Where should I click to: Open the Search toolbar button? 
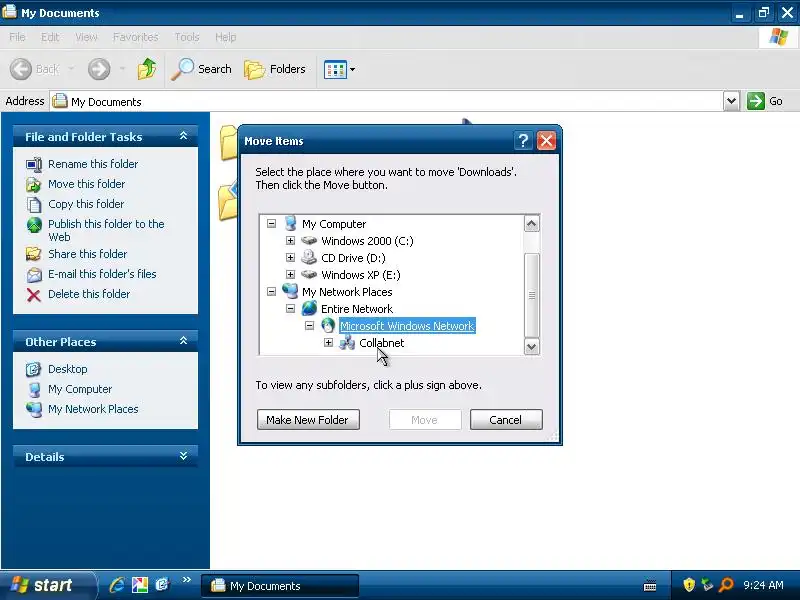click(201, 69)
